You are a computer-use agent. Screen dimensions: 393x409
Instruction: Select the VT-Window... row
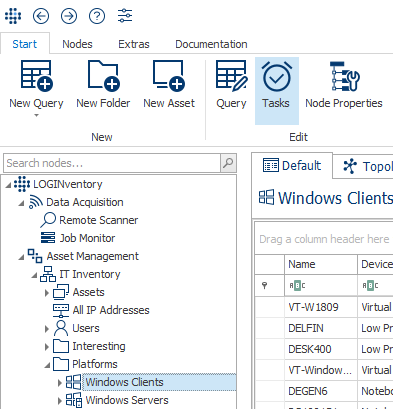(324, 370)
